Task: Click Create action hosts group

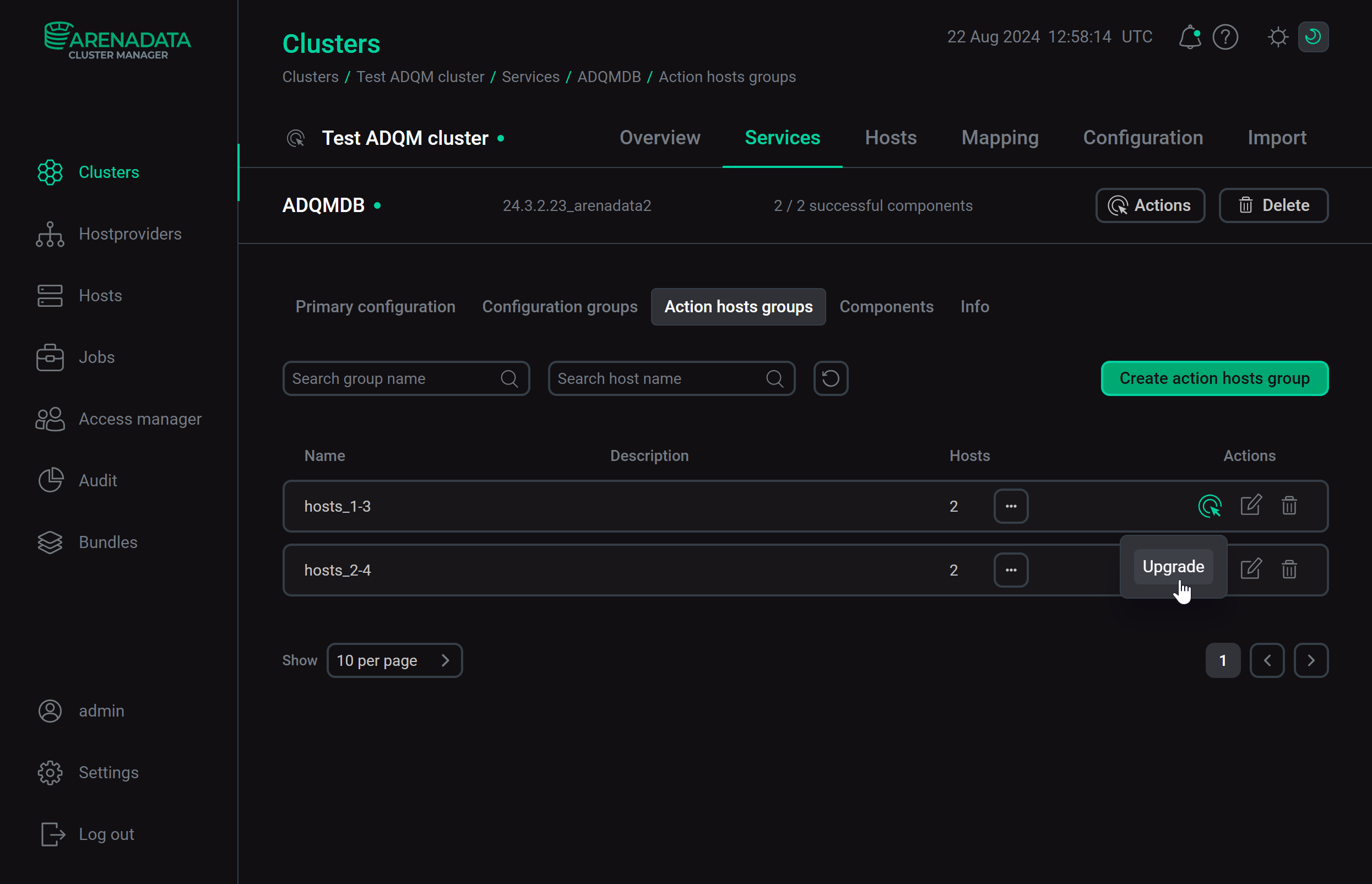Action: (1214, 378)
